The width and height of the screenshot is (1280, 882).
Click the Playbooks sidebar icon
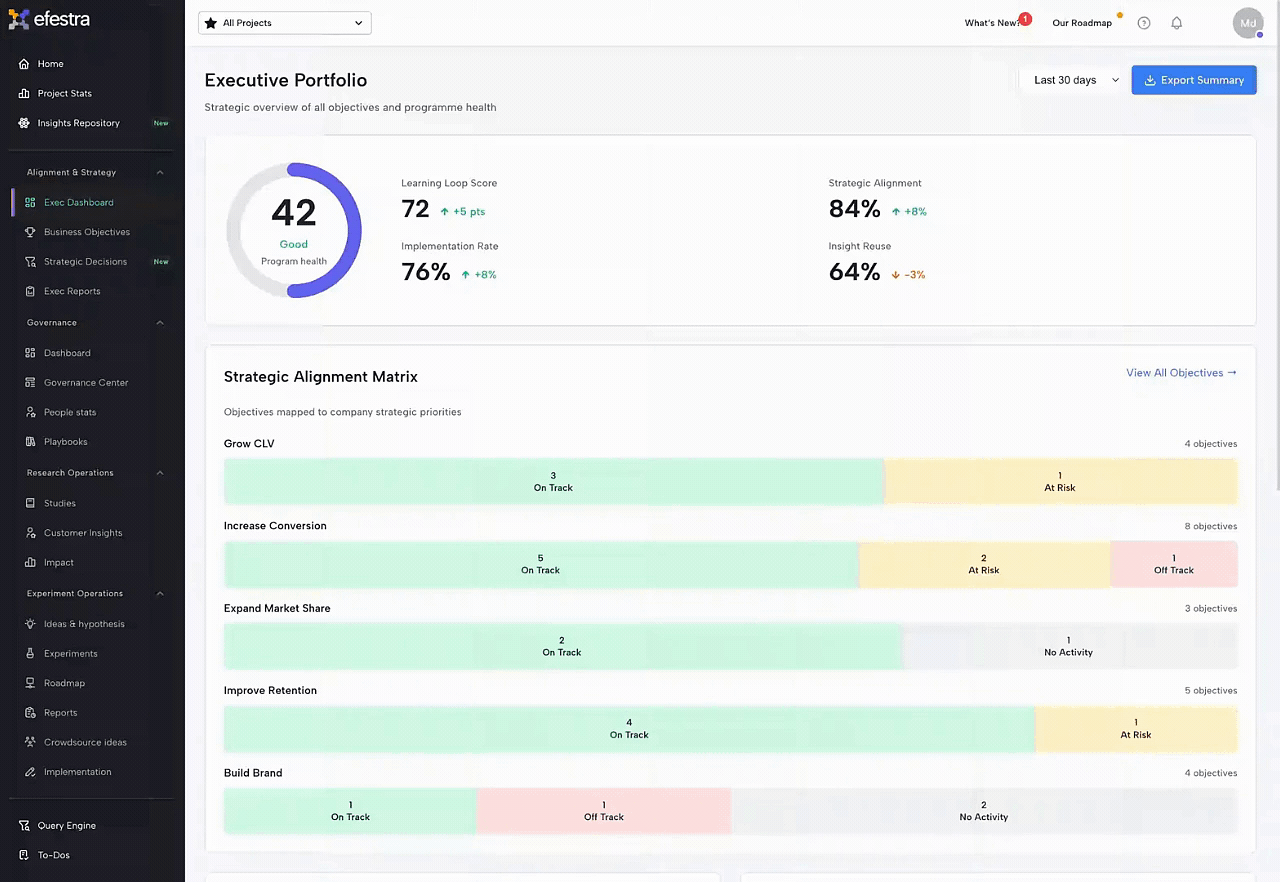pos(31,442)
